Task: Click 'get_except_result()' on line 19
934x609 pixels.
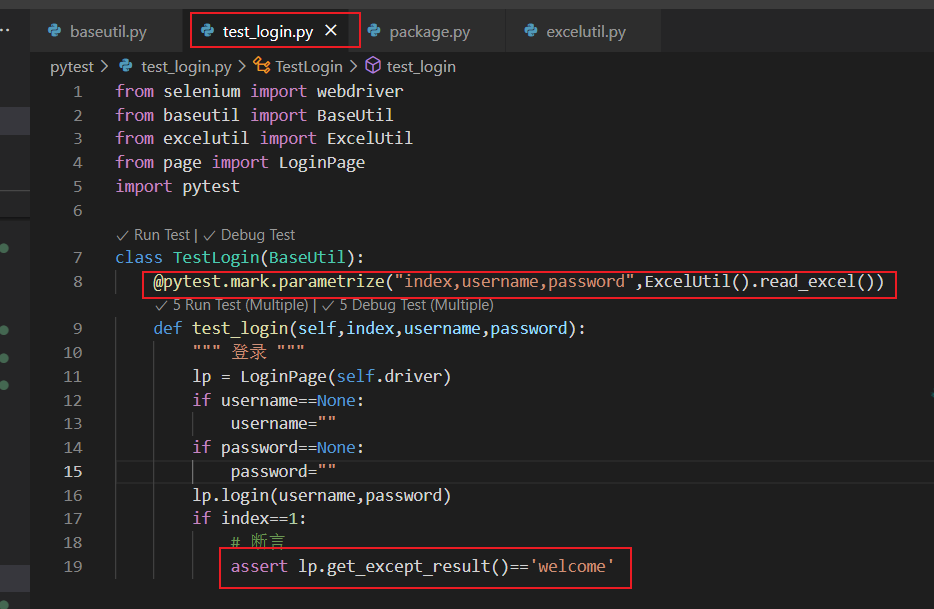Action: coord(418,566)
